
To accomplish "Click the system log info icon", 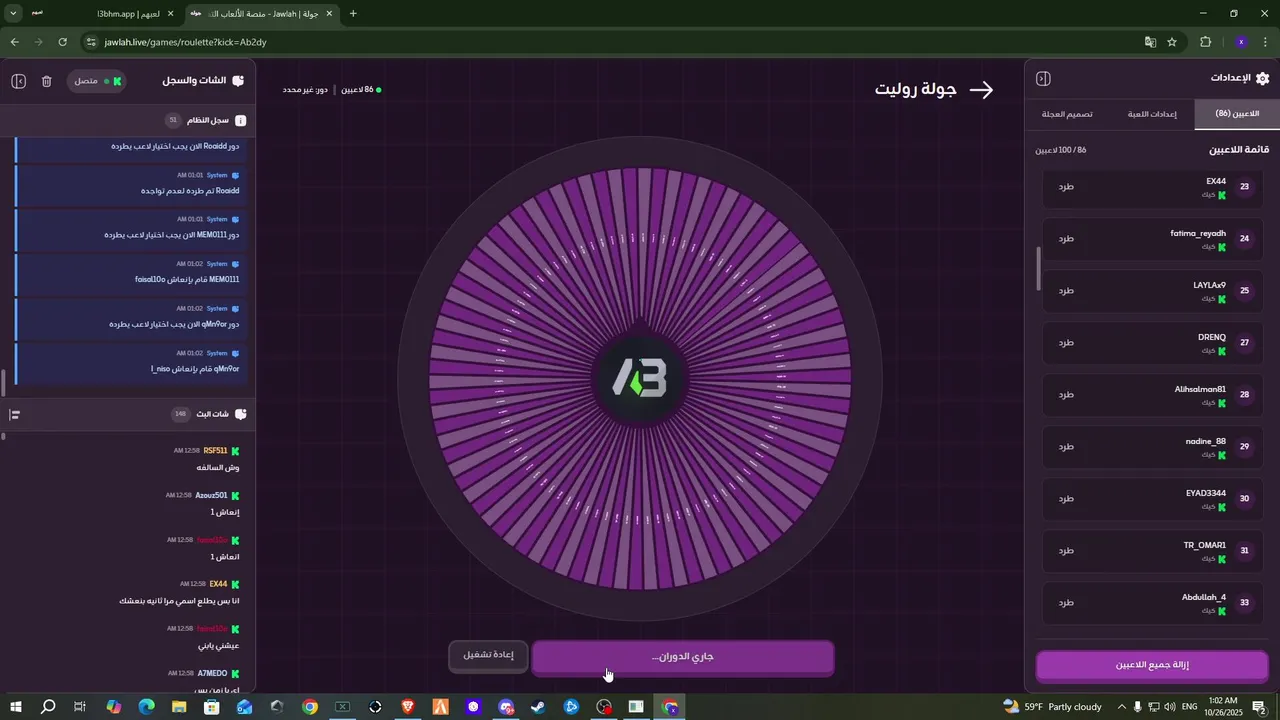I will tap(240, 120).
